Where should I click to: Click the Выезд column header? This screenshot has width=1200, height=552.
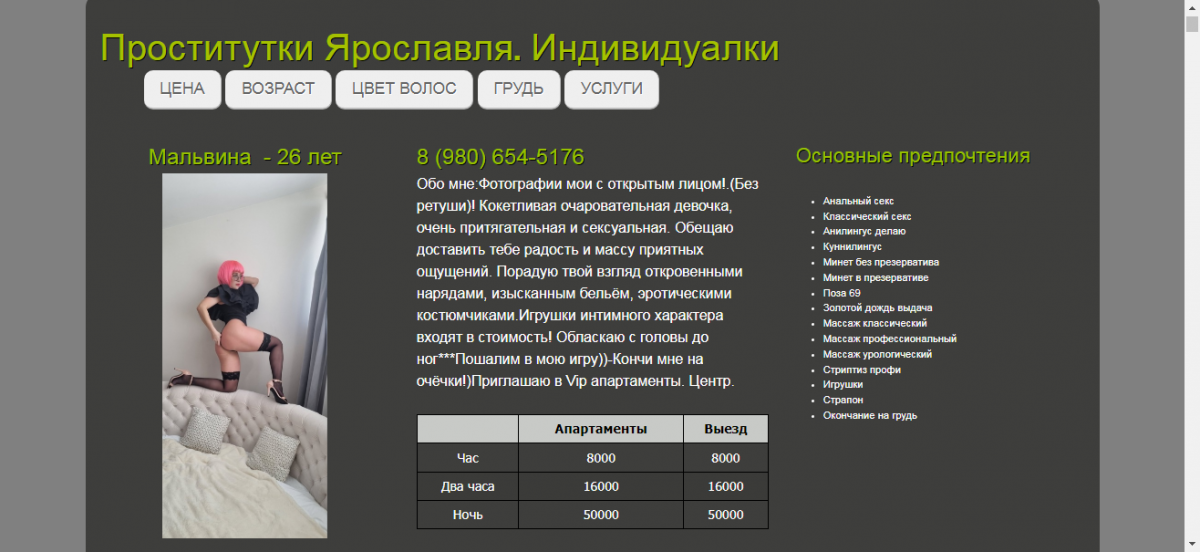pos(725,429)
